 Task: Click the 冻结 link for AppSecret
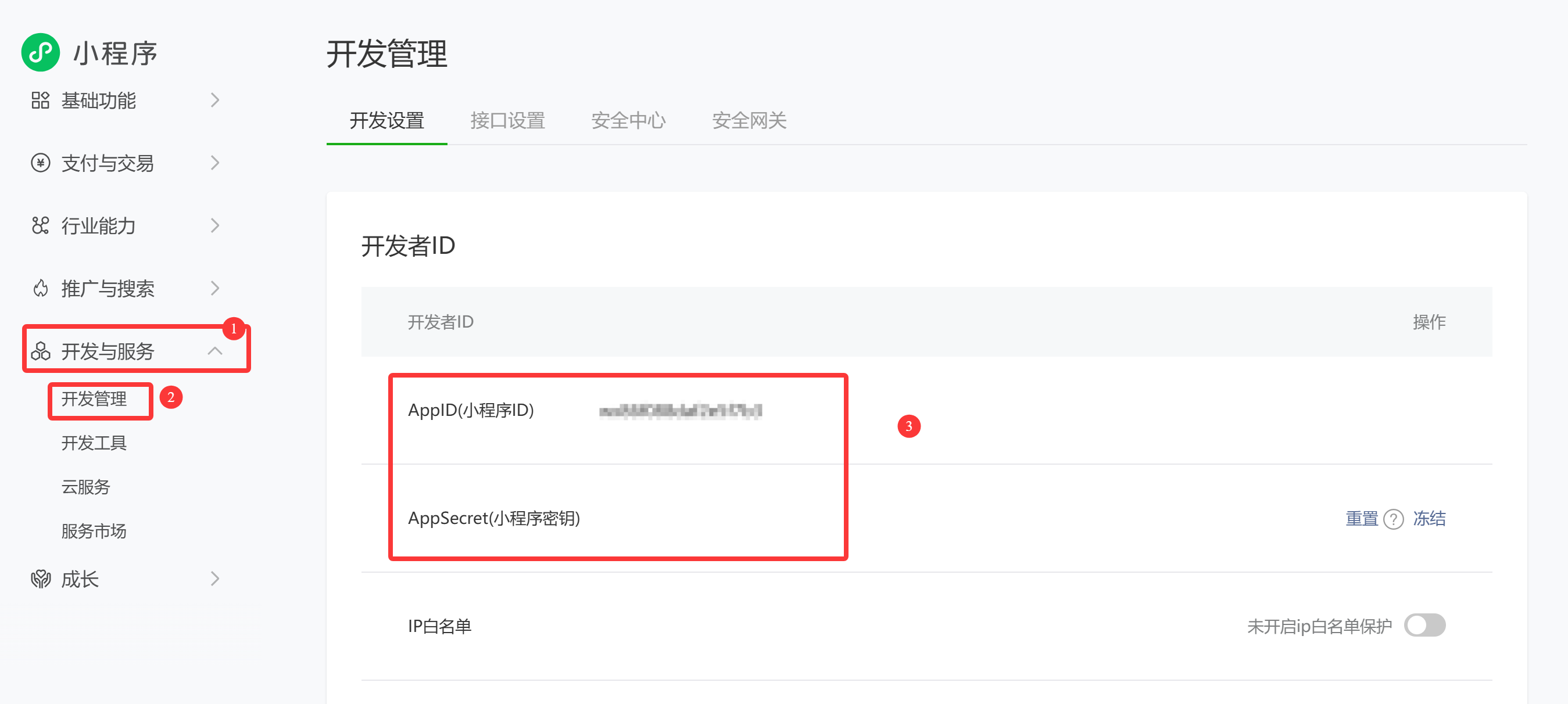[x=1429, y=519]
